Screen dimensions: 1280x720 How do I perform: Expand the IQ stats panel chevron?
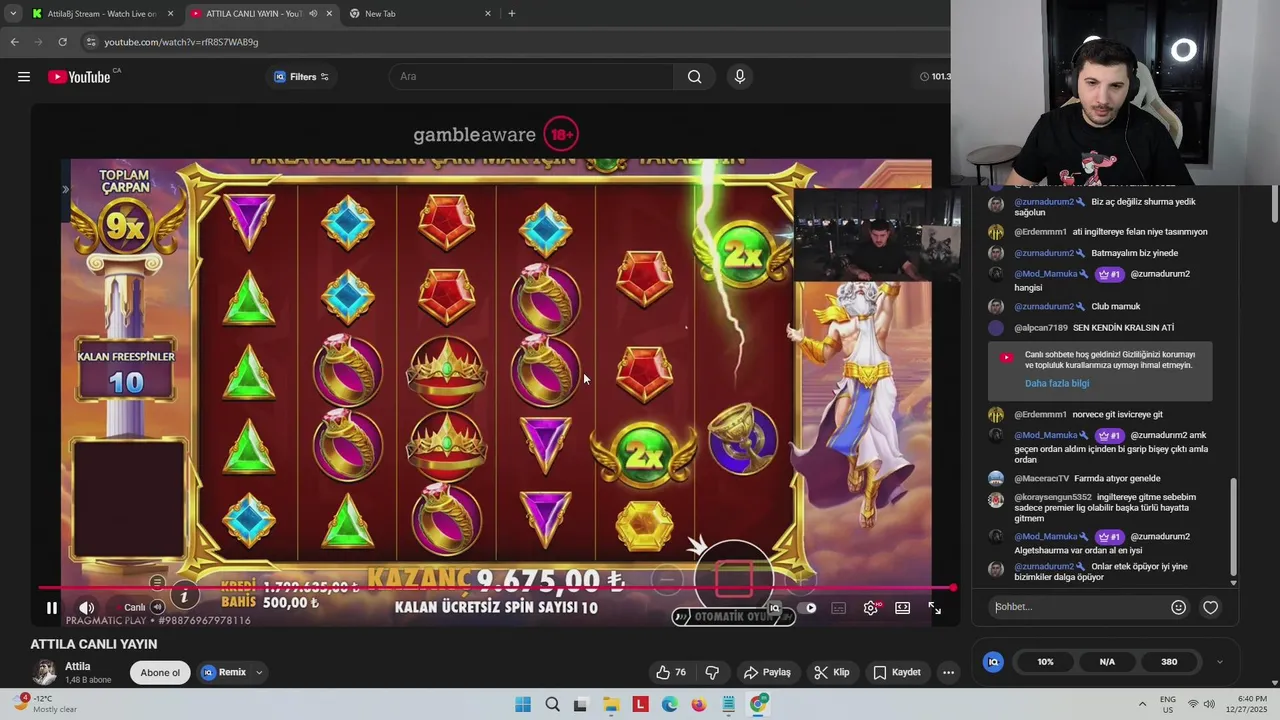click(x=1219, y=662)
